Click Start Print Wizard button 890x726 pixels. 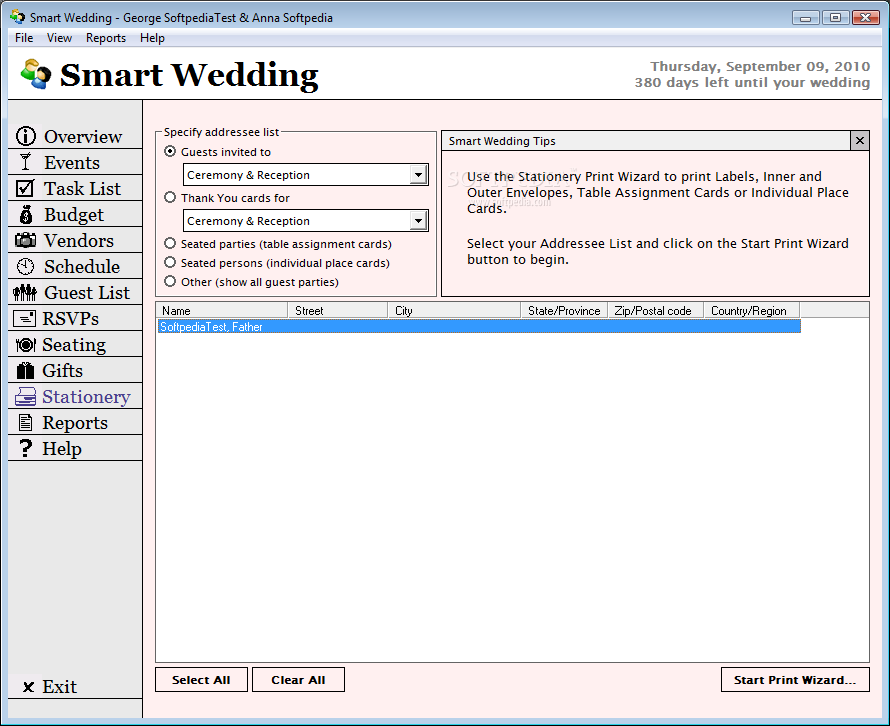pos(795,679)
